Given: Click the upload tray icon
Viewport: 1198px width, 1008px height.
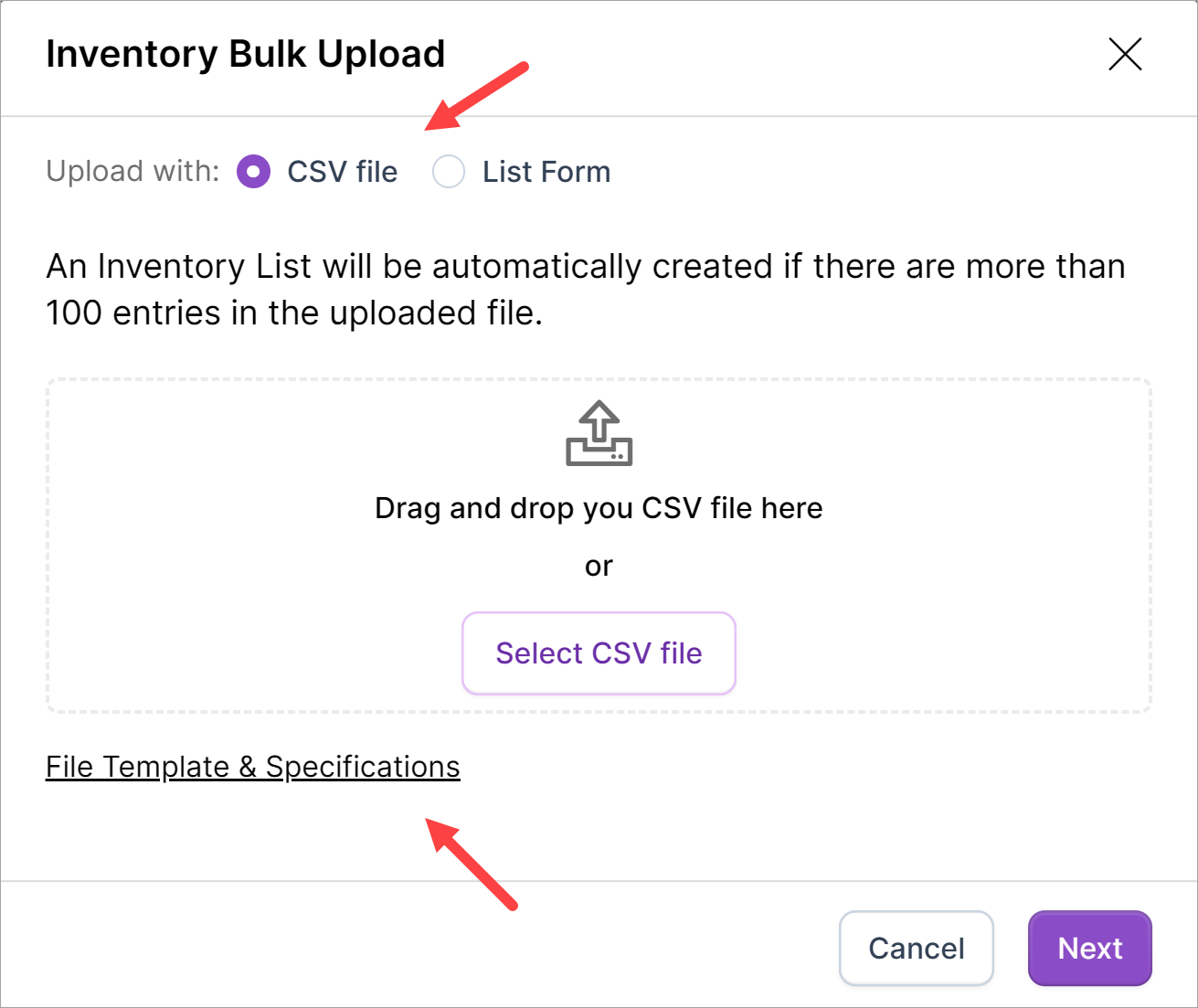Looking at the screenshot, I should pyautogui.click(x=599, y=433).
